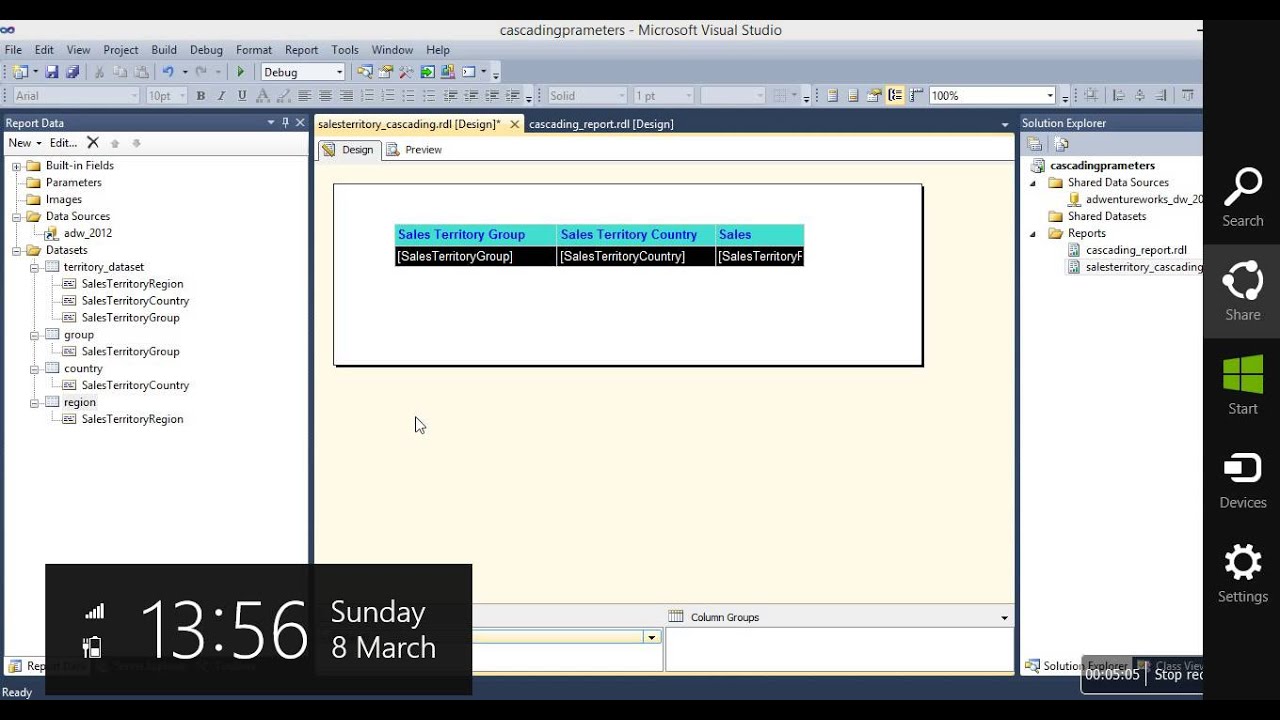Open the Build menu
The height and width of the screenshot is (720, 1280).
164,50
